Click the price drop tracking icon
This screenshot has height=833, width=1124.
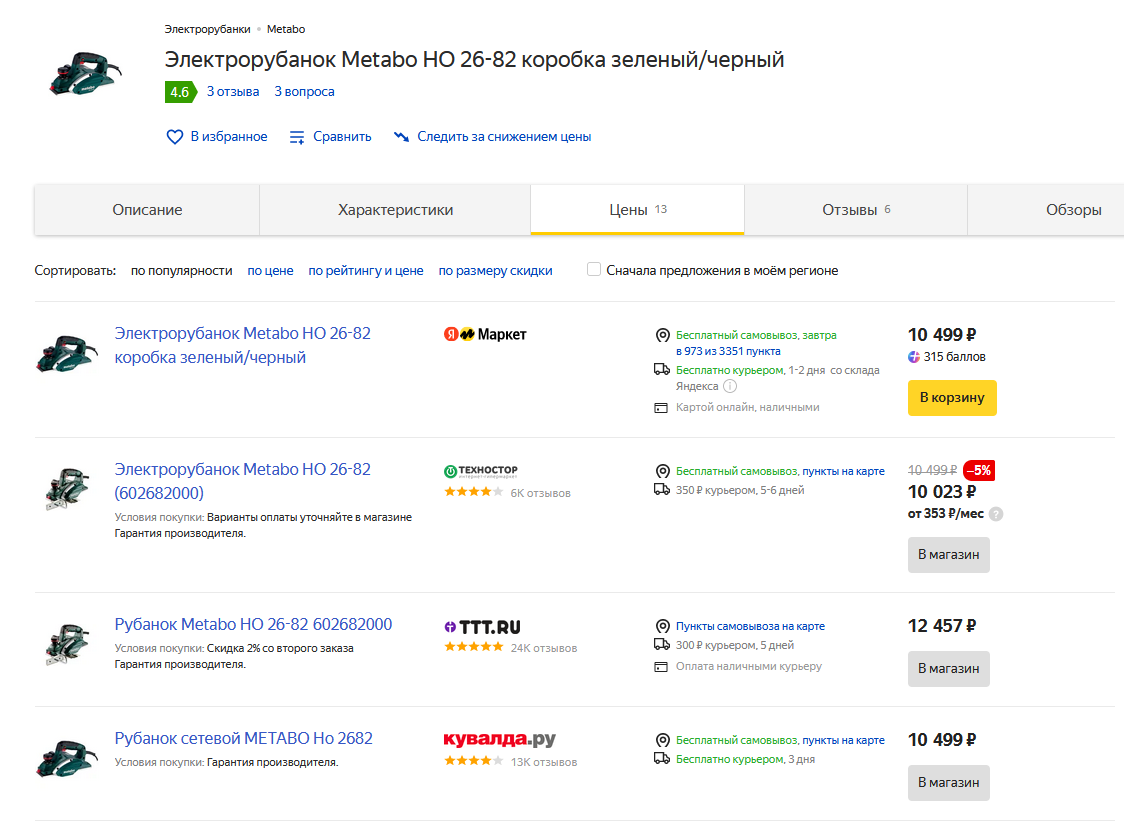[401, 137]
